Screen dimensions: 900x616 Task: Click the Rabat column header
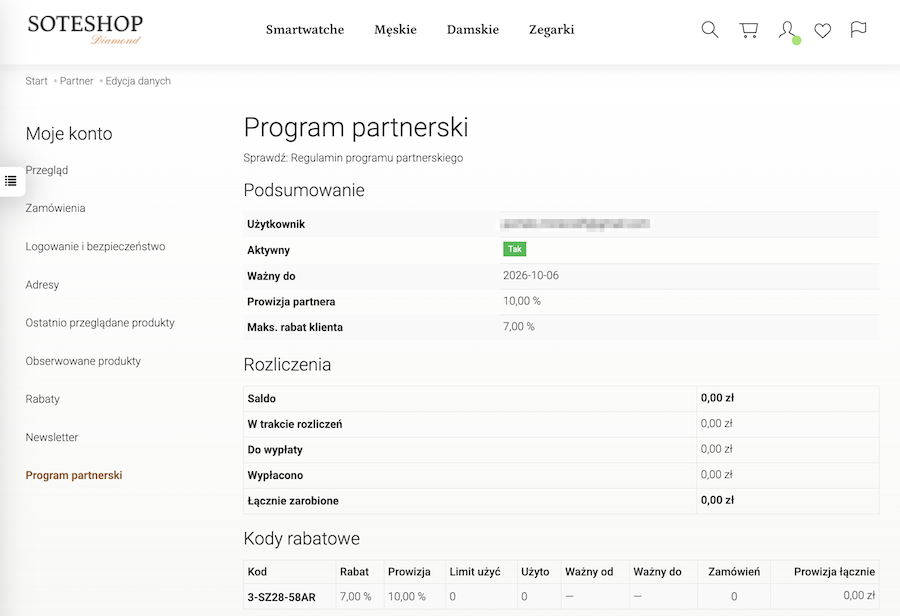point(354,572)
